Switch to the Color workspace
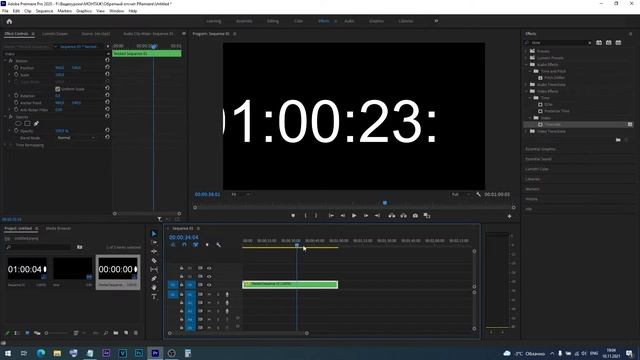640x360 pixels. click(x=298, y=21)
